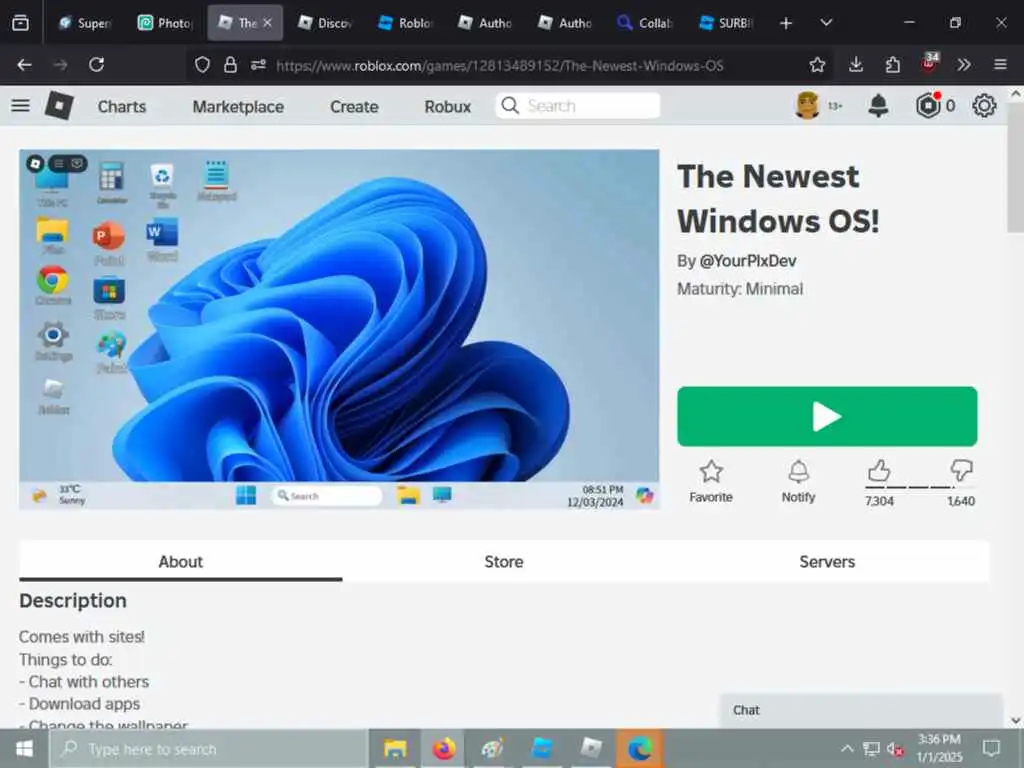
Task: Click the extension icon with 34 badge
Action: tap(930, 63)
